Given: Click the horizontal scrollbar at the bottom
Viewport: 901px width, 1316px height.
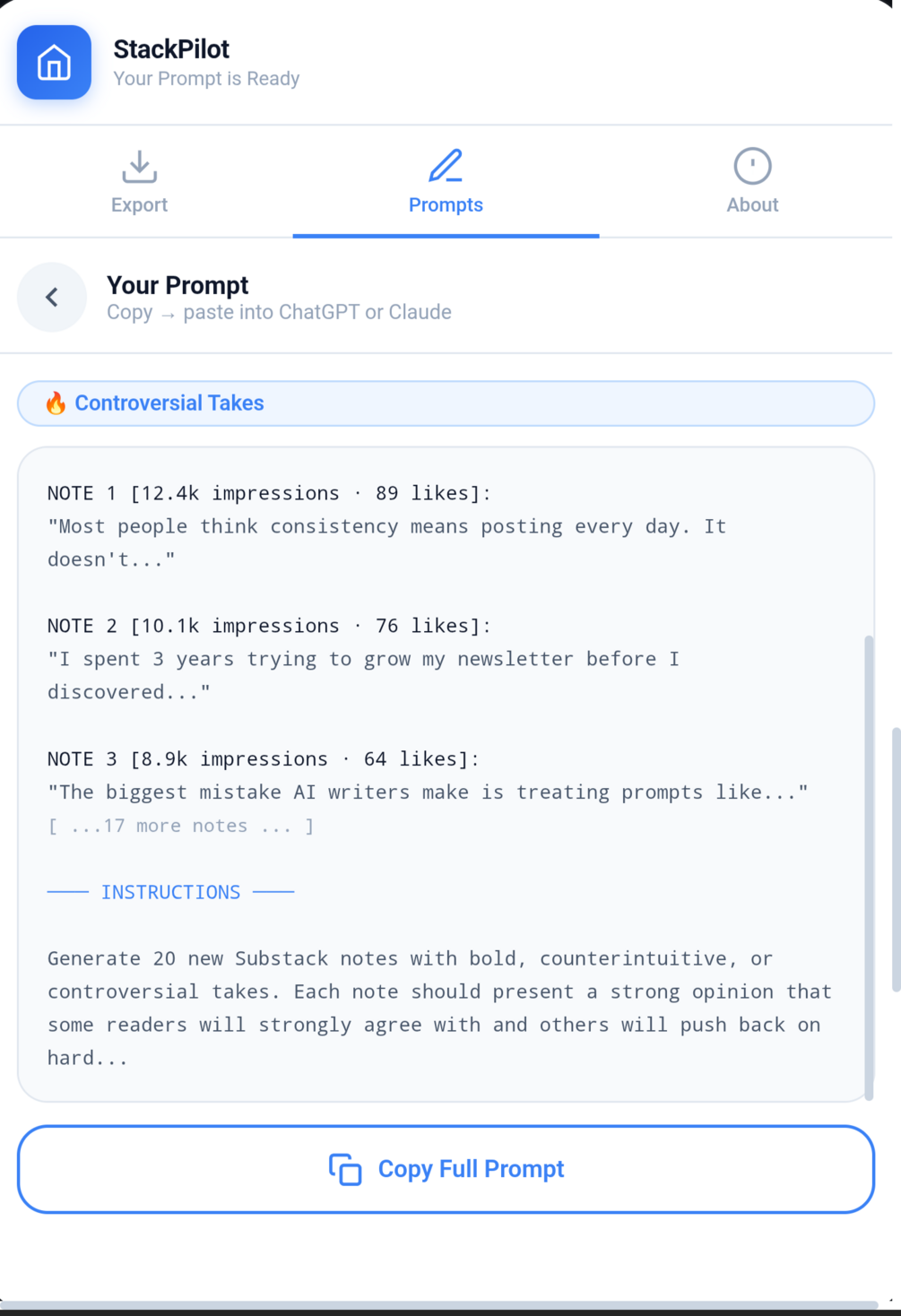Looking at the screenshot, I should click(439, 1304).
